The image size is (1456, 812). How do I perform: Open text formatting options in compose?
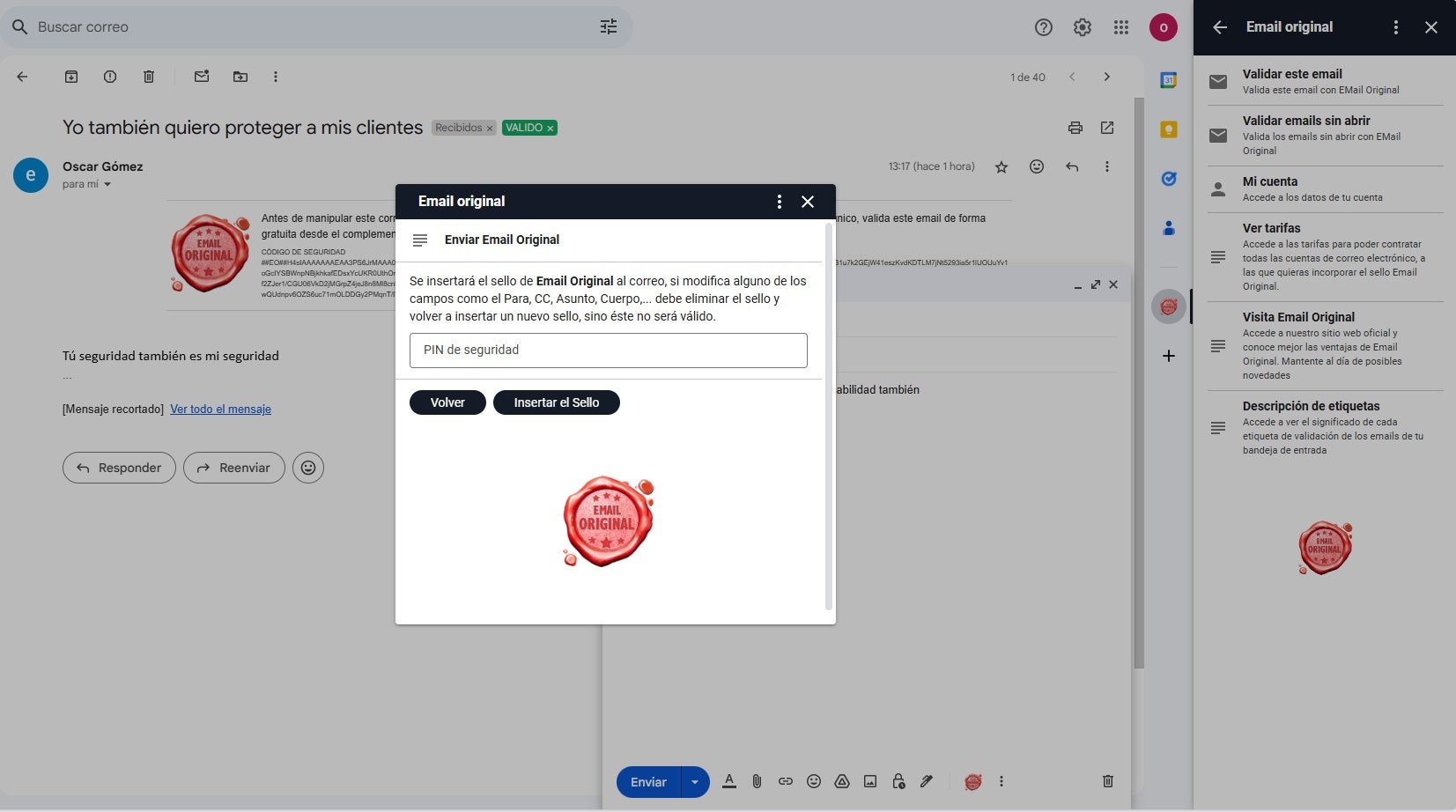pyautogui.click(x=729, y=781)
